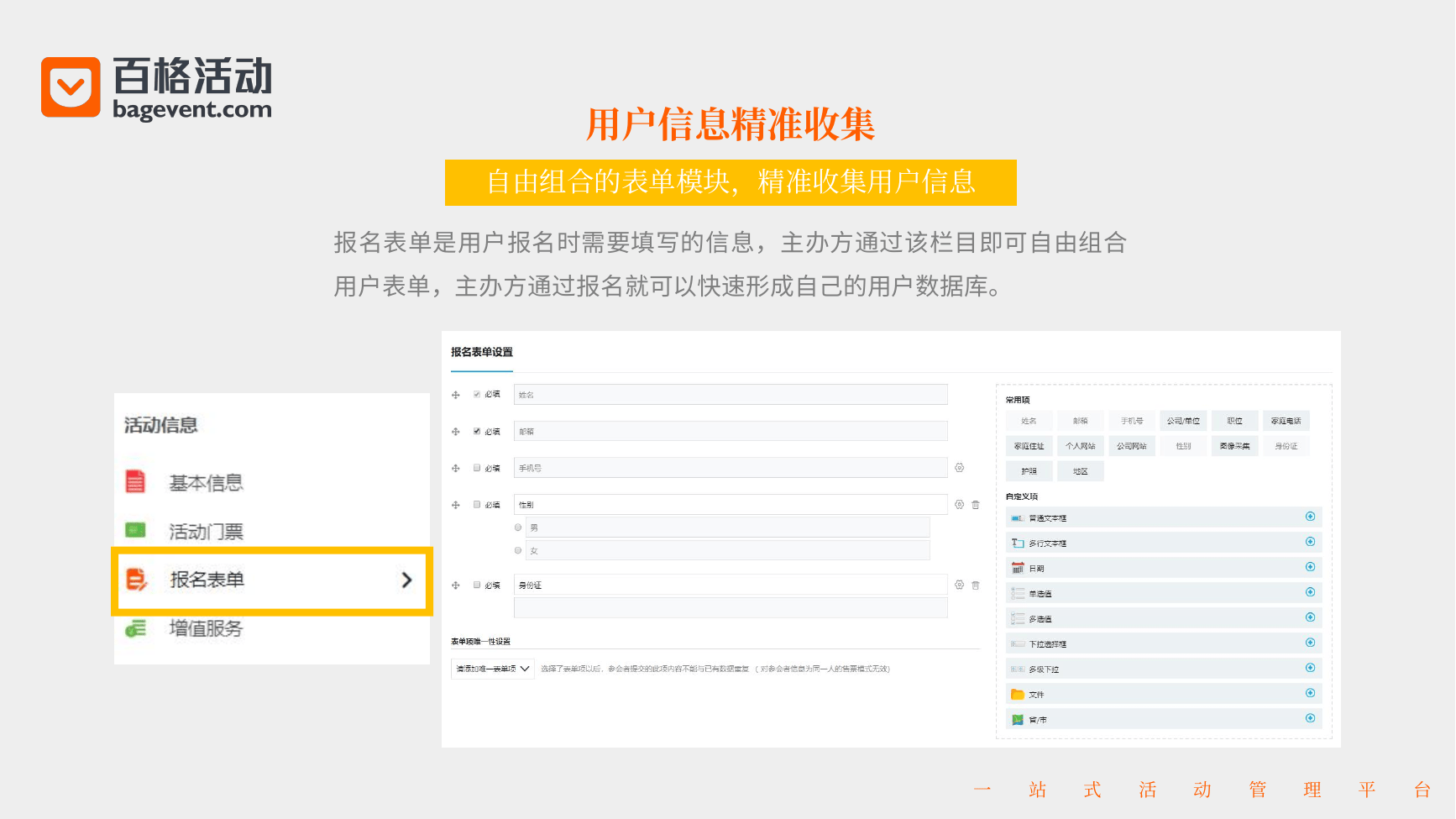Open settings gear for 手机号 field
Viewport: 1456px width, 819px height.
tap(959, 468)
